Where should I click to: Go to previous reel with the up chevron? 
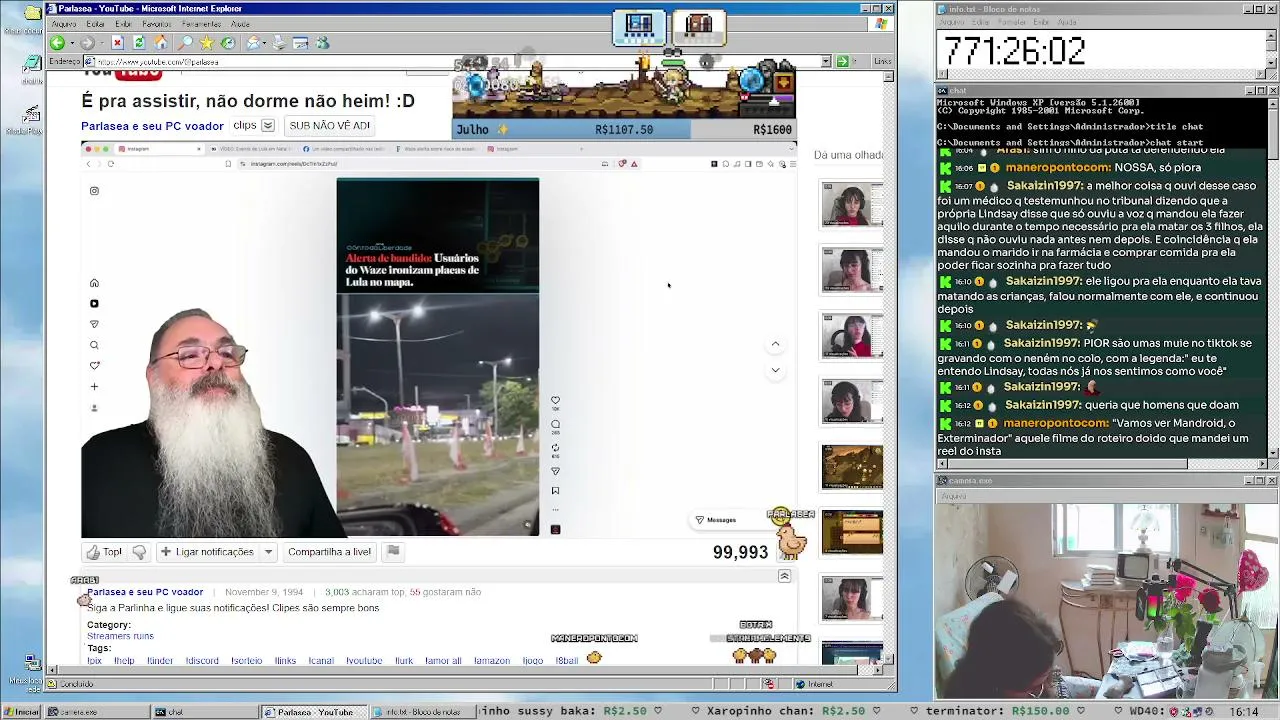pyautogui.click(x=775, y=344)
